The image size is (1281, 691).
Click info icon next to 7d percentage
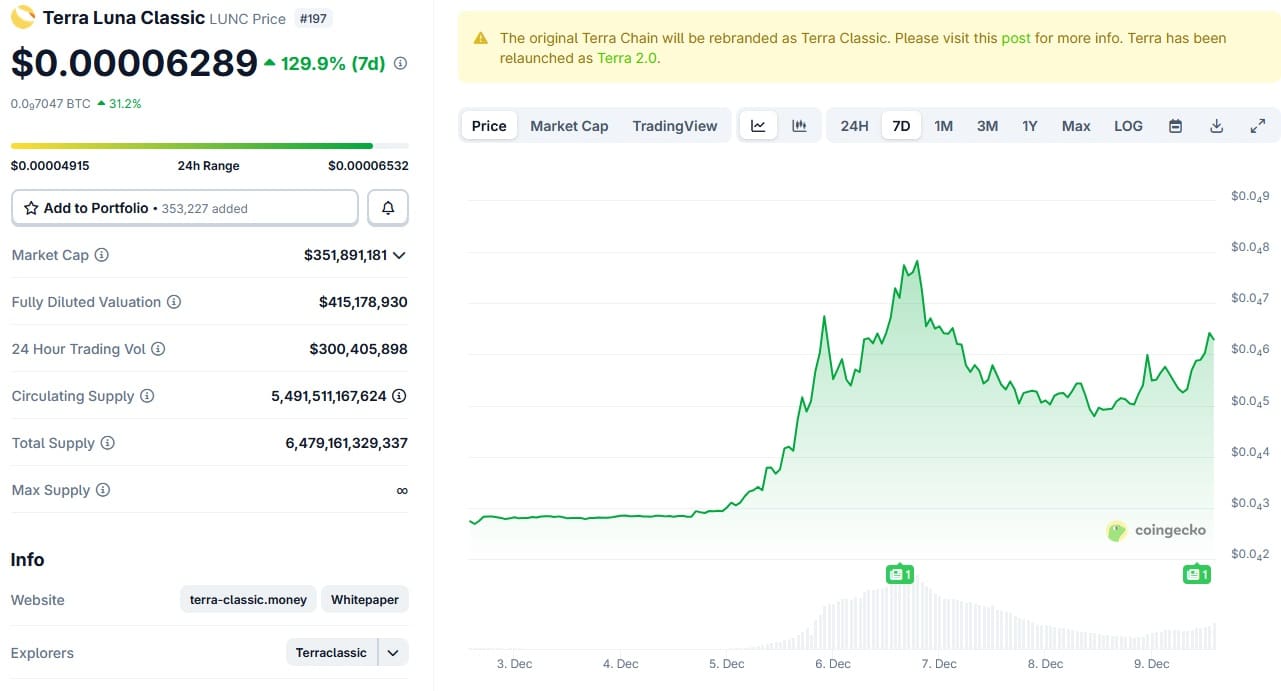[x=401, y=64]
